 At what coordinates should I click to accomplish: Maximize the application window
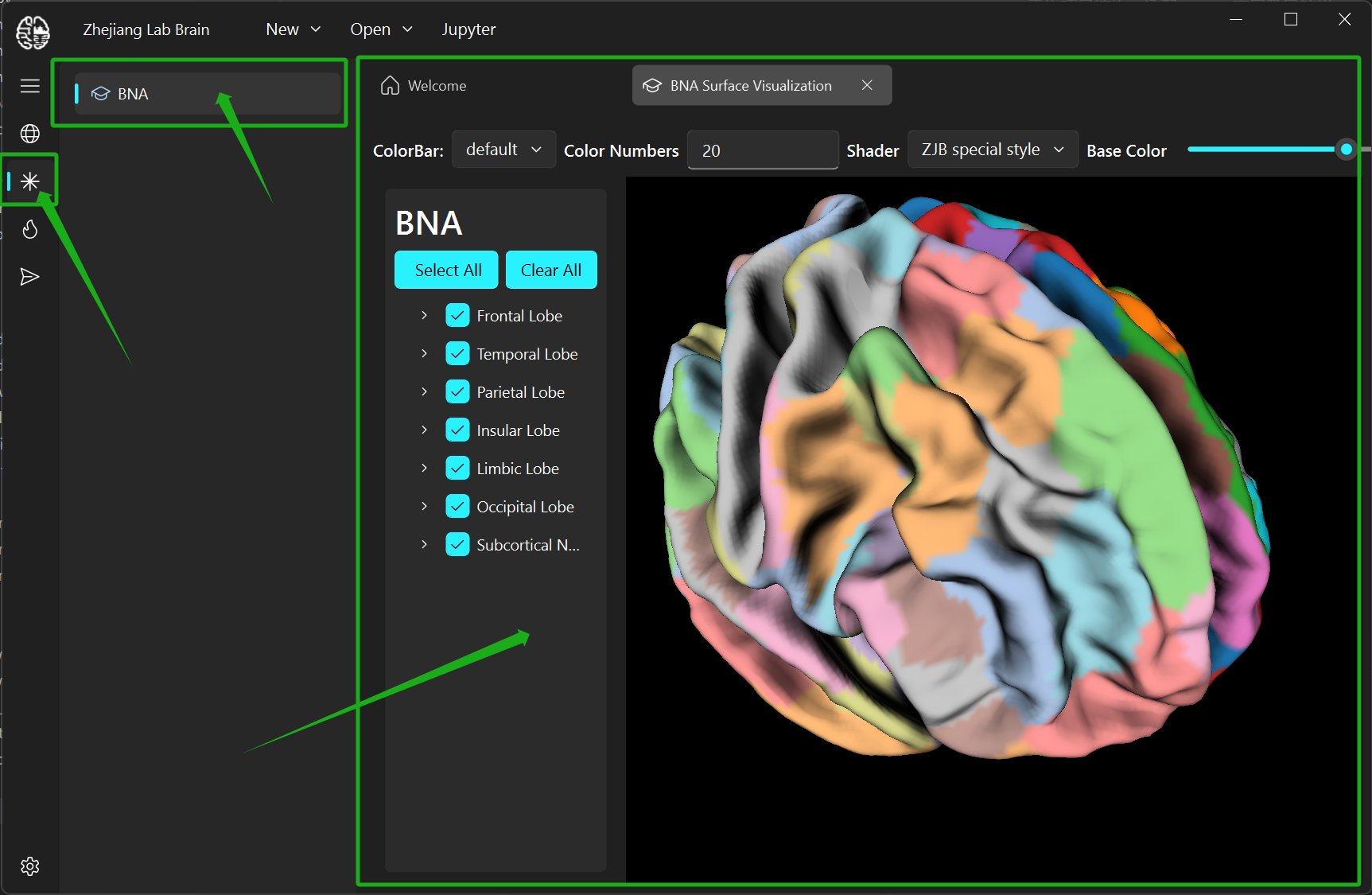1291,19
